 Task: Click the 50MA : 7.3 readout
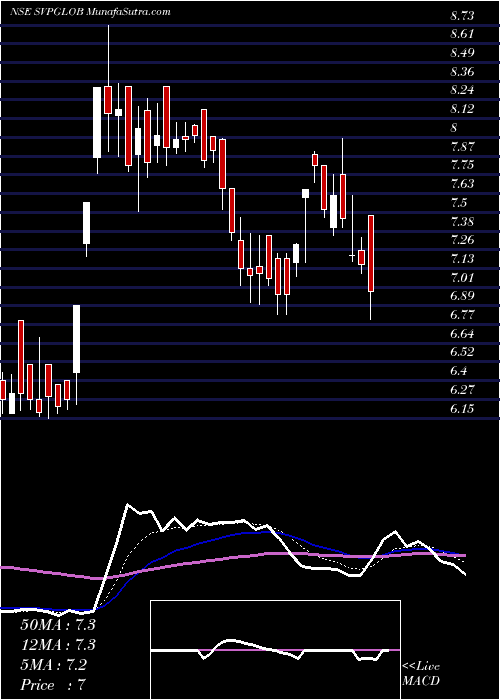tap(58, 625)
